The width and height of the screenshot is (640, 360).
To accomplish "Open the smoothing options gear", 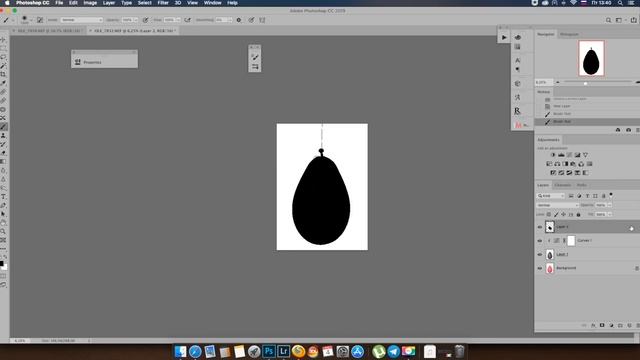I will (x=239, y=20).
